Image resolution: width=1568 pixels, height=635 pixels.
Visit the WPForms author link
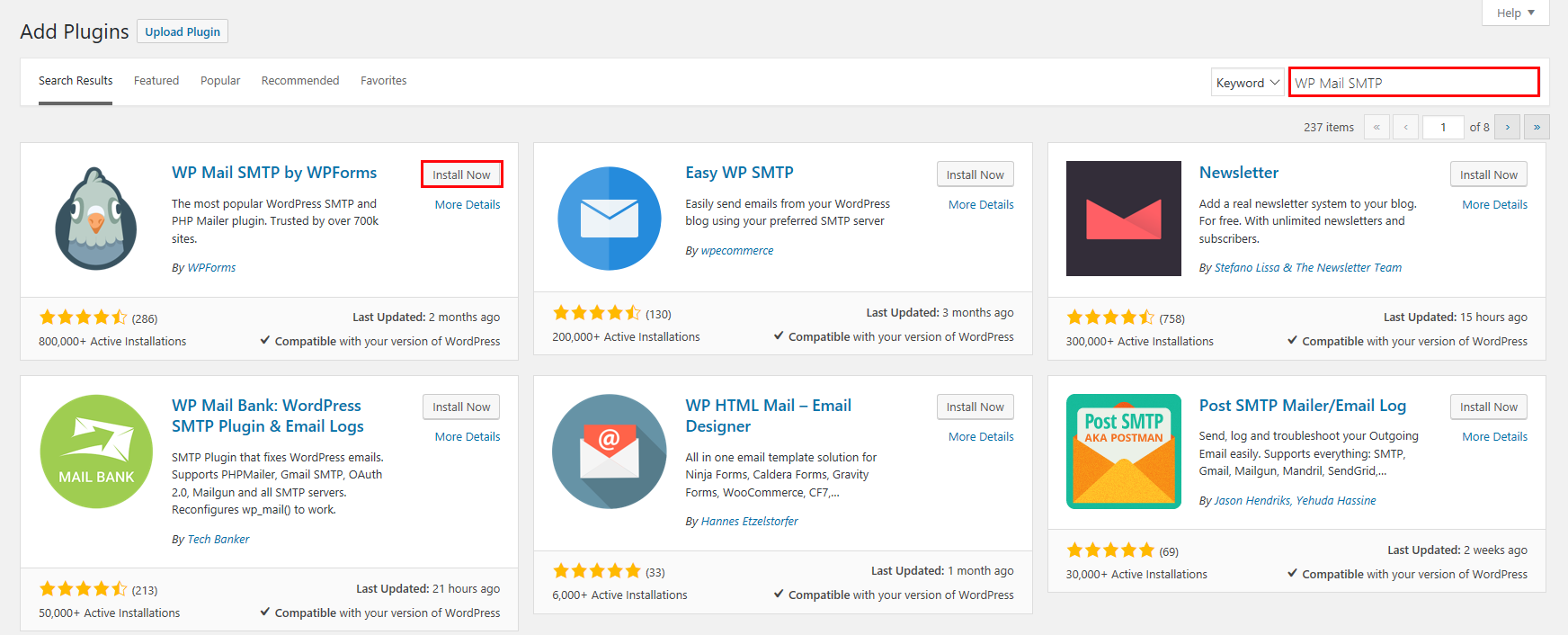(x=211, y=268)
